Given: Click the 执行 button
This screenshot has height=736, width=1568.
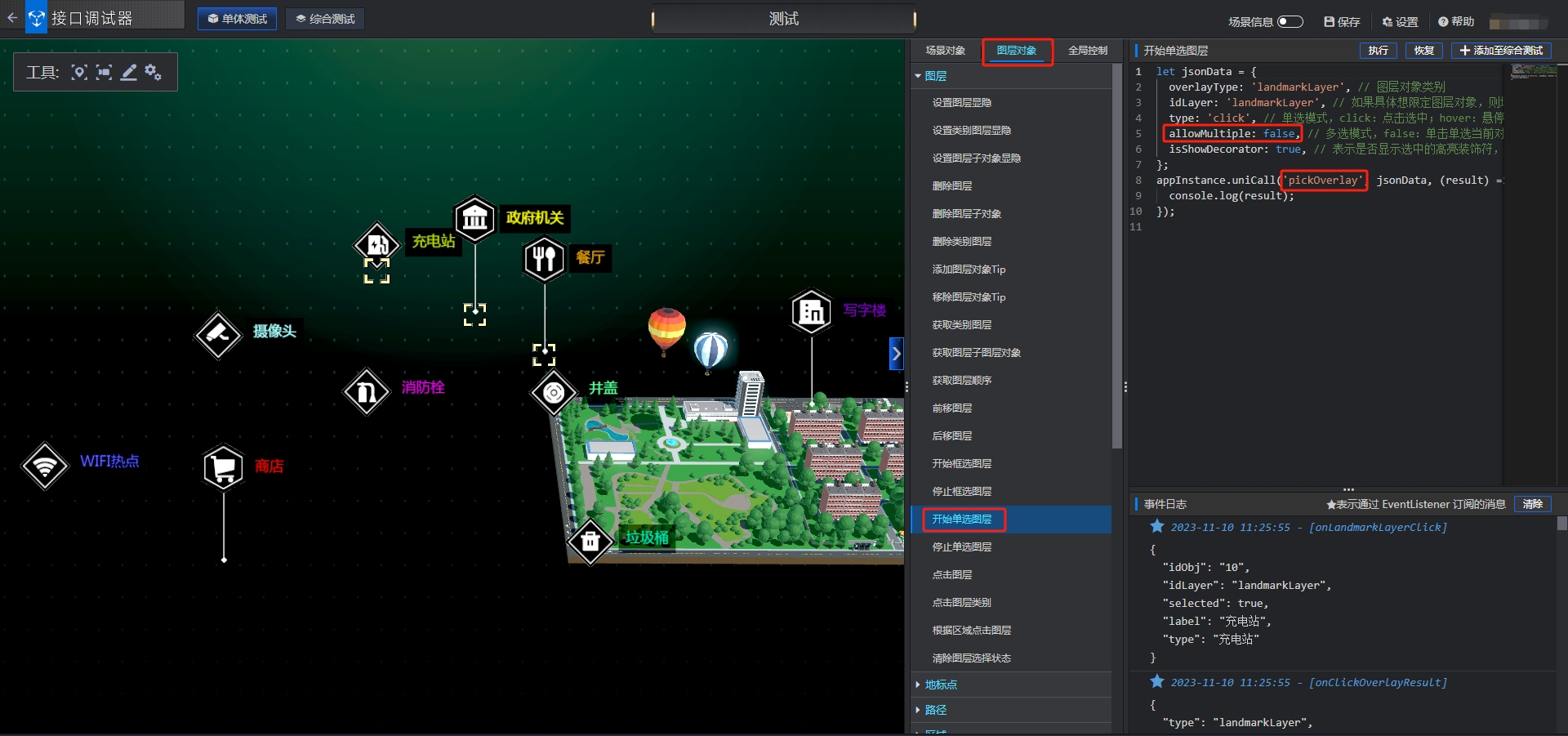Looking at the screenshot, I should click(1379, 51).
